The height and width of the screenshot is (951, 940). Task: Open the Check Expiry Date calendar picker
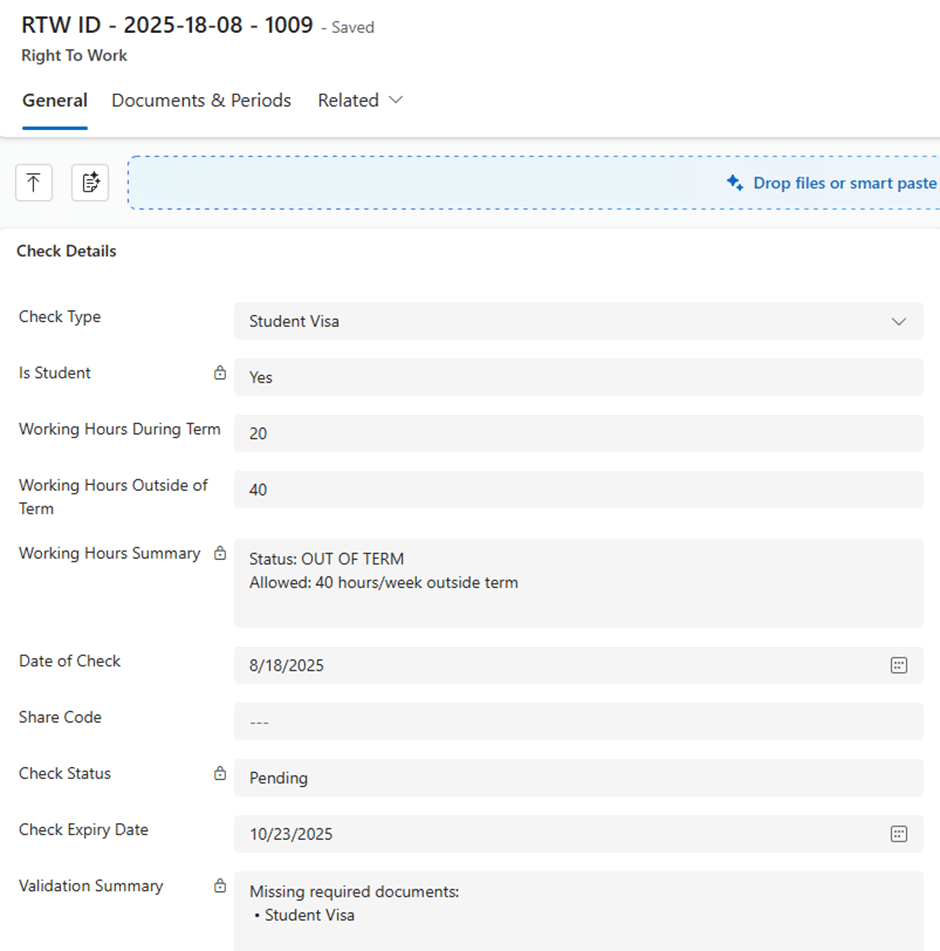898,834
